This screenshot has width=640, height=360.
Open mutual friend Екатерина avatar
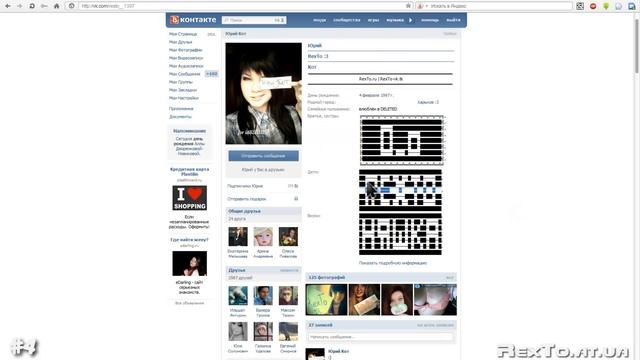tap(238, 237)
